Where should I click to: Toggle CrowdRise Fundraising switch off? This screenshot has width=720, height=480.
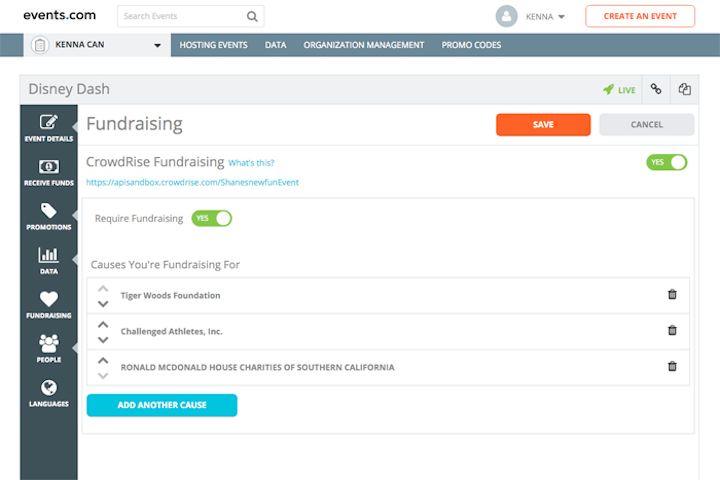click(666, 162)
